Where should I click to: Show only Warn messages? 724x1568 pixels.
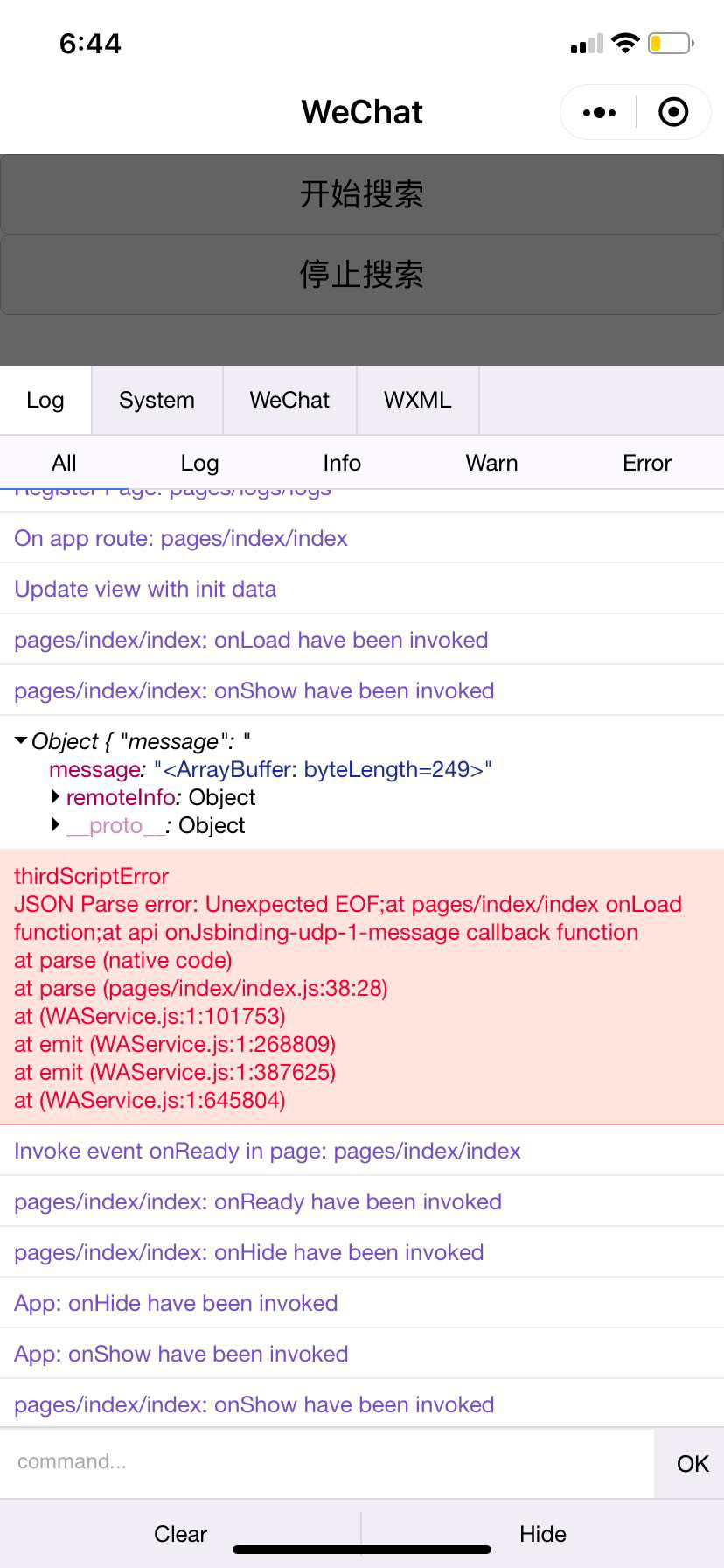[491, 463]
